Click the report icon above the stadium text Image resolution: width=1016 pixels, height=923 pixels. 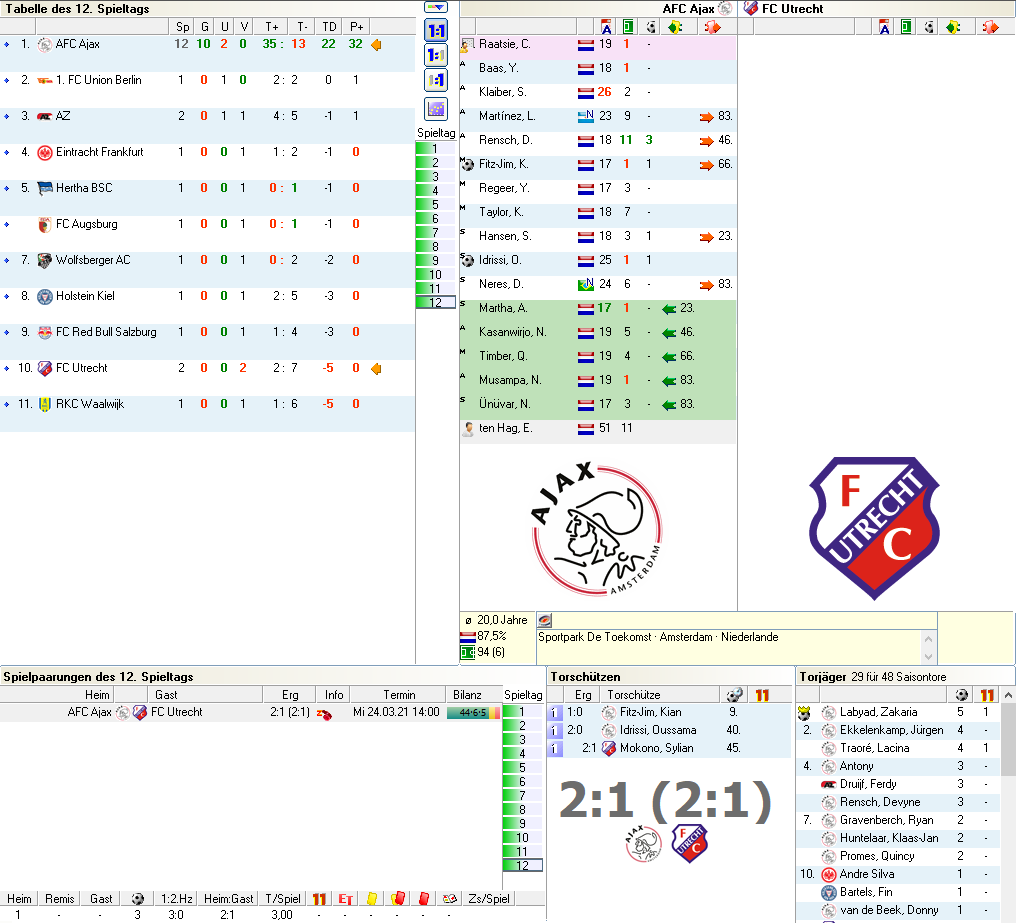pos(545,620)
